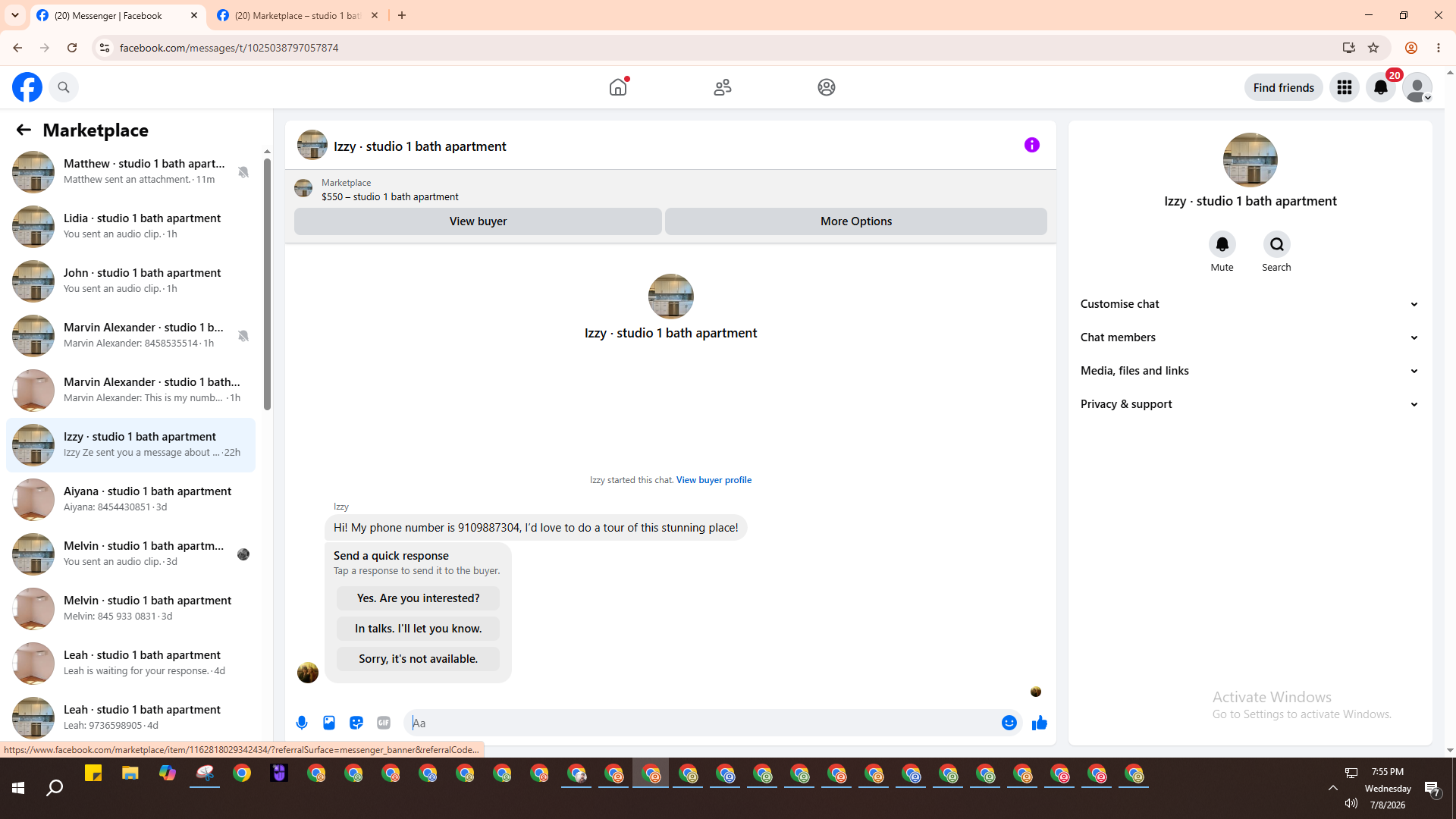Click the browser address bar URL
This screenshot has width=1456, height=819.
click(229, 48)
